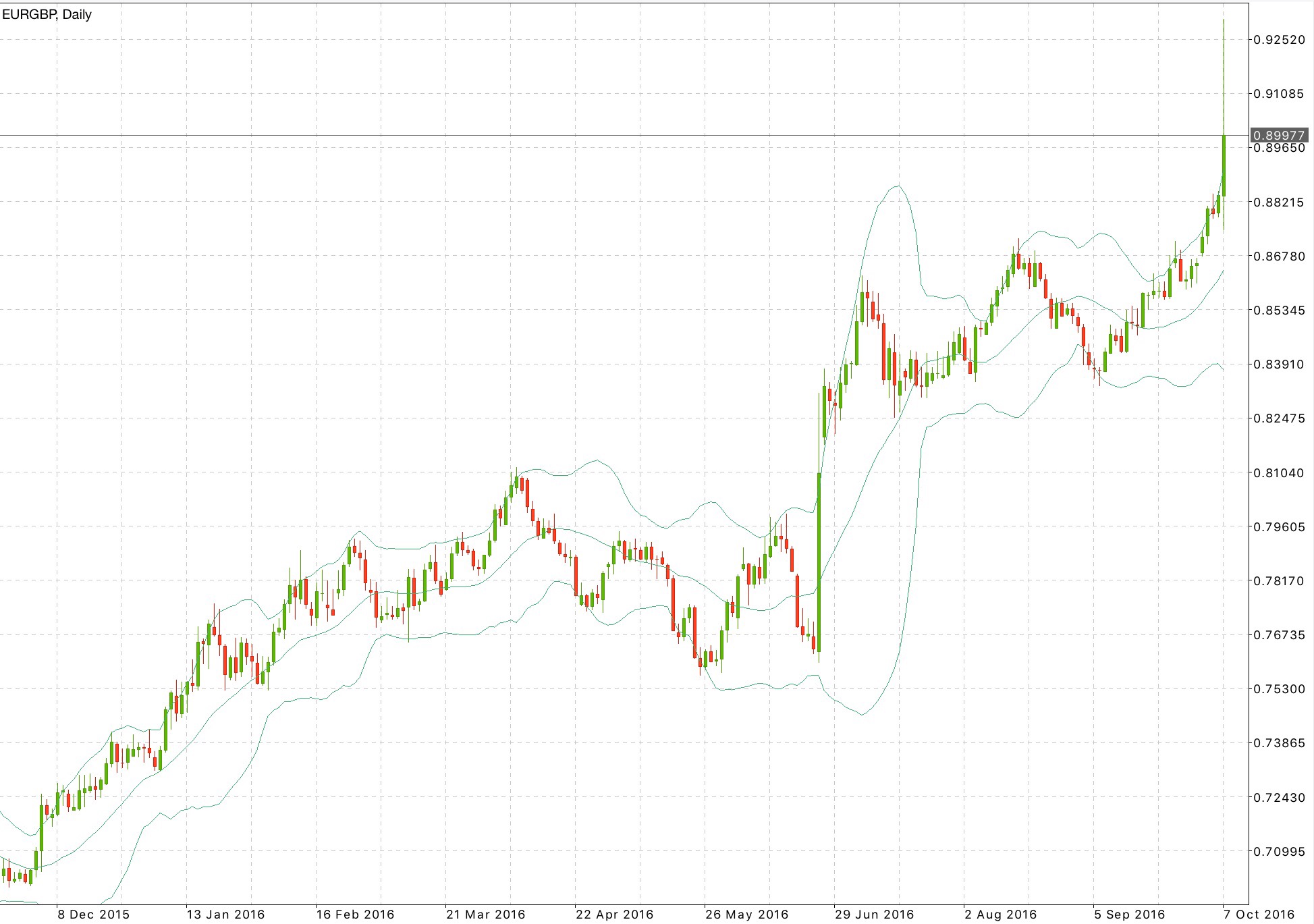The height and width of the screenshot is (924, 1314).
Task: Click the 0.81040 price axis label
Action: 1279,472
